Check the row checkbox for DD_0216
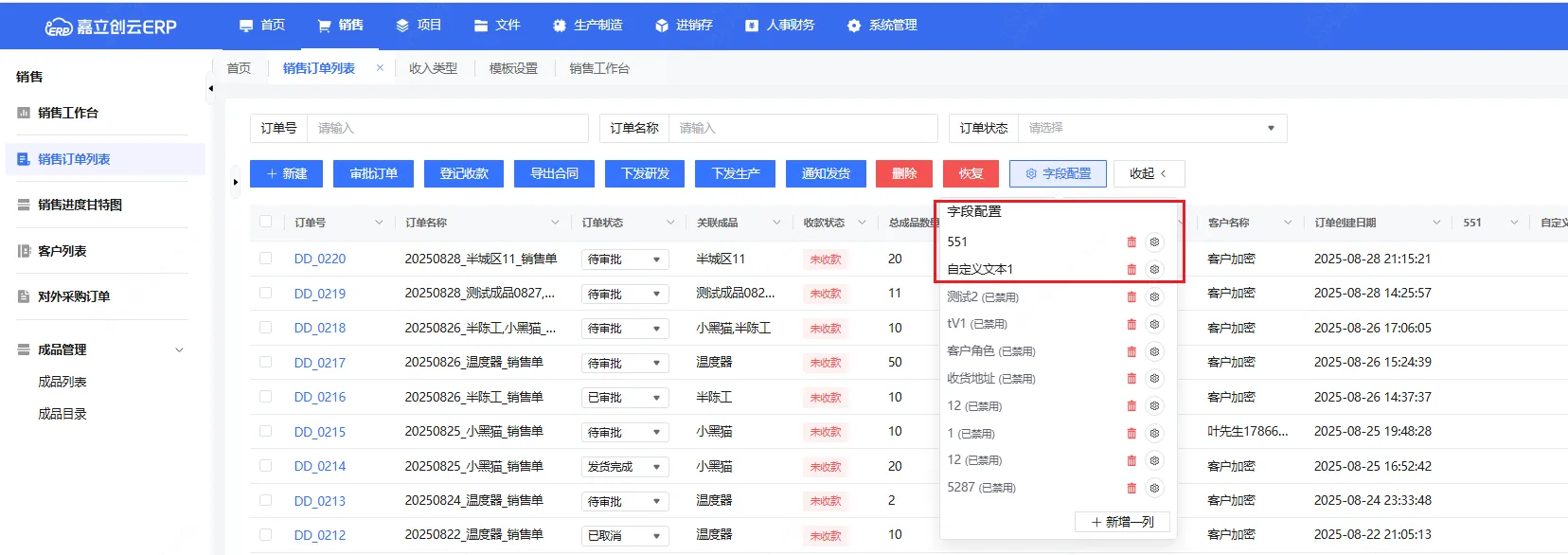The width and height of the screenshot is (1568, 555). coord(266,397)
